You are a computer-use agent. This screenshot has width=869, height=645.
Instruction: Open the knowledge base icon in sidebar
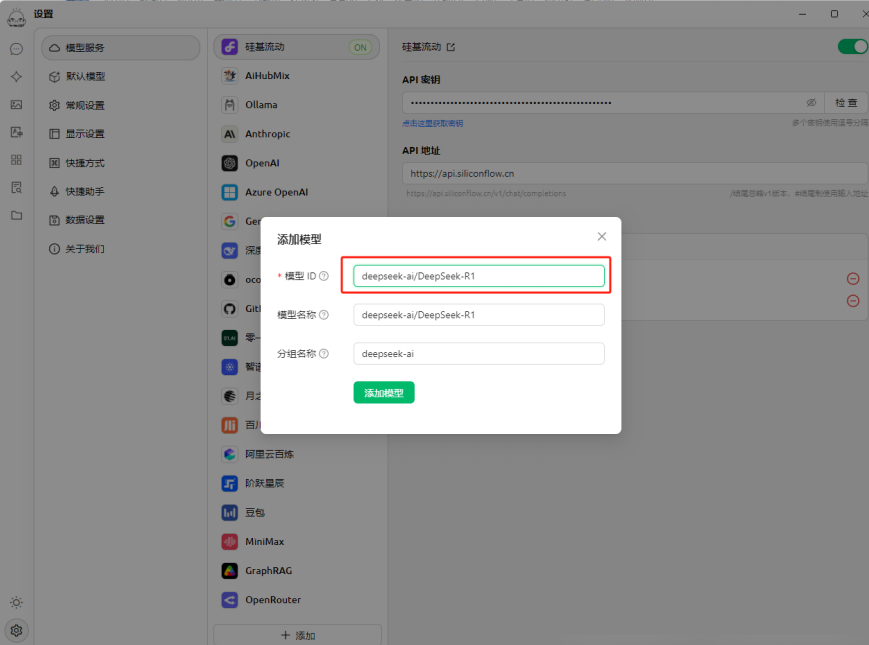pyautogui.click(x=17, y=187)
